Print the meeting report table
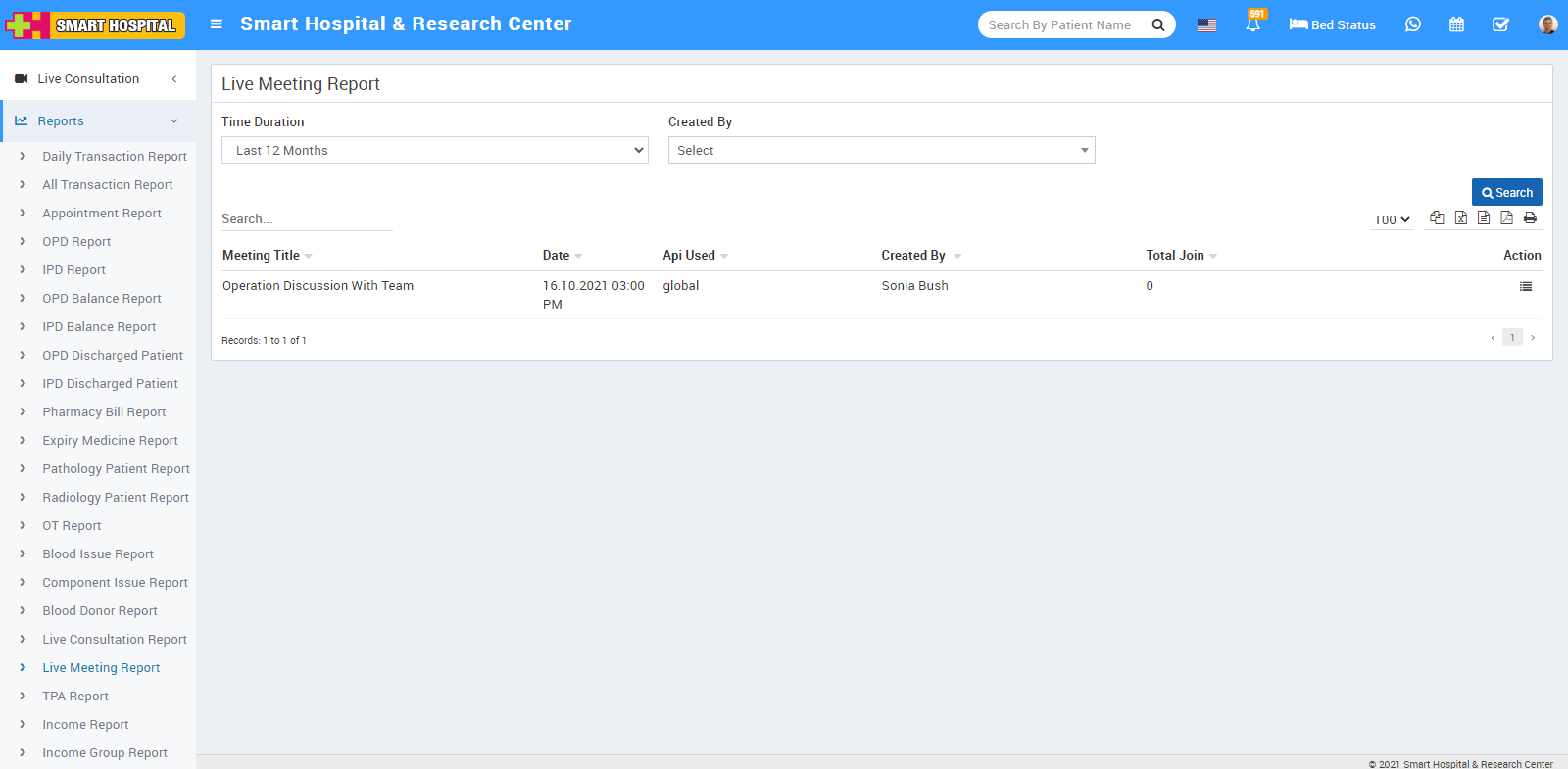Viewport: 1568px width, 769px height. point(1530,217)
